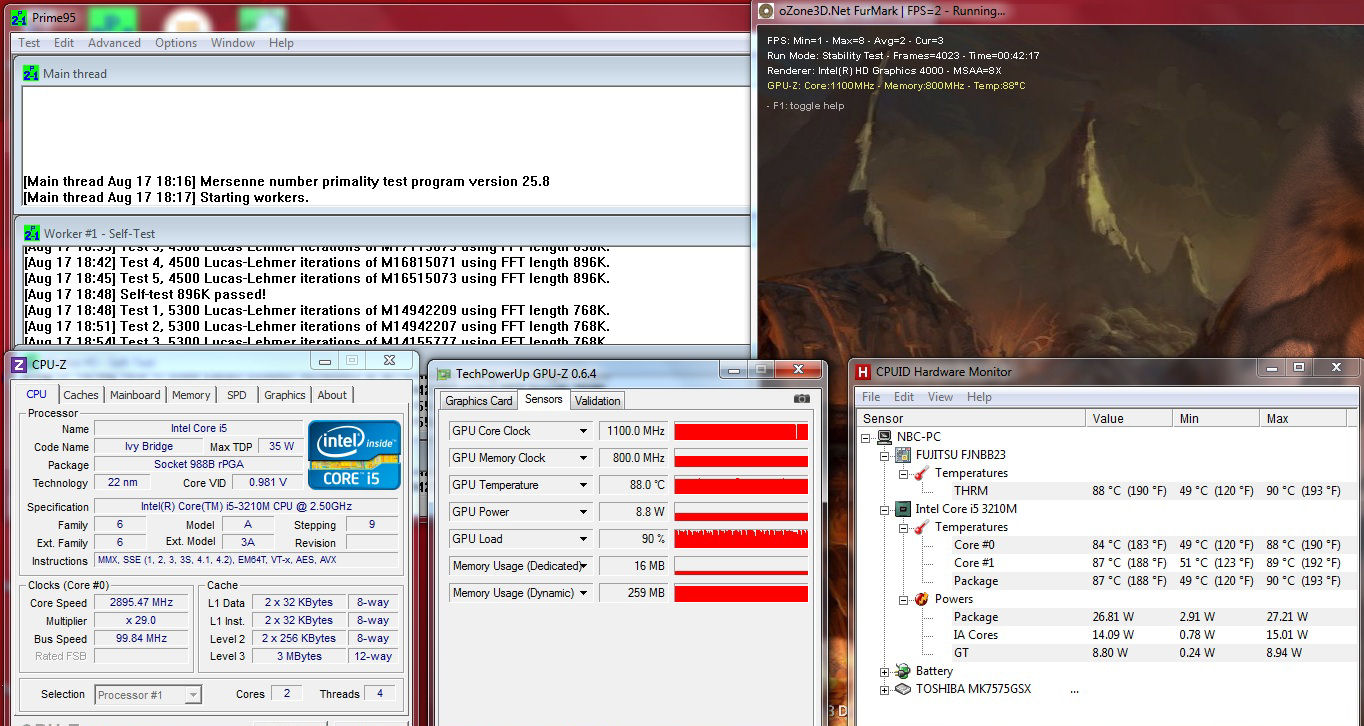Switch to the Memory tab in CPU-Z
The width and height of the screenshot is (1364, 726).
(x=191, y=395)
